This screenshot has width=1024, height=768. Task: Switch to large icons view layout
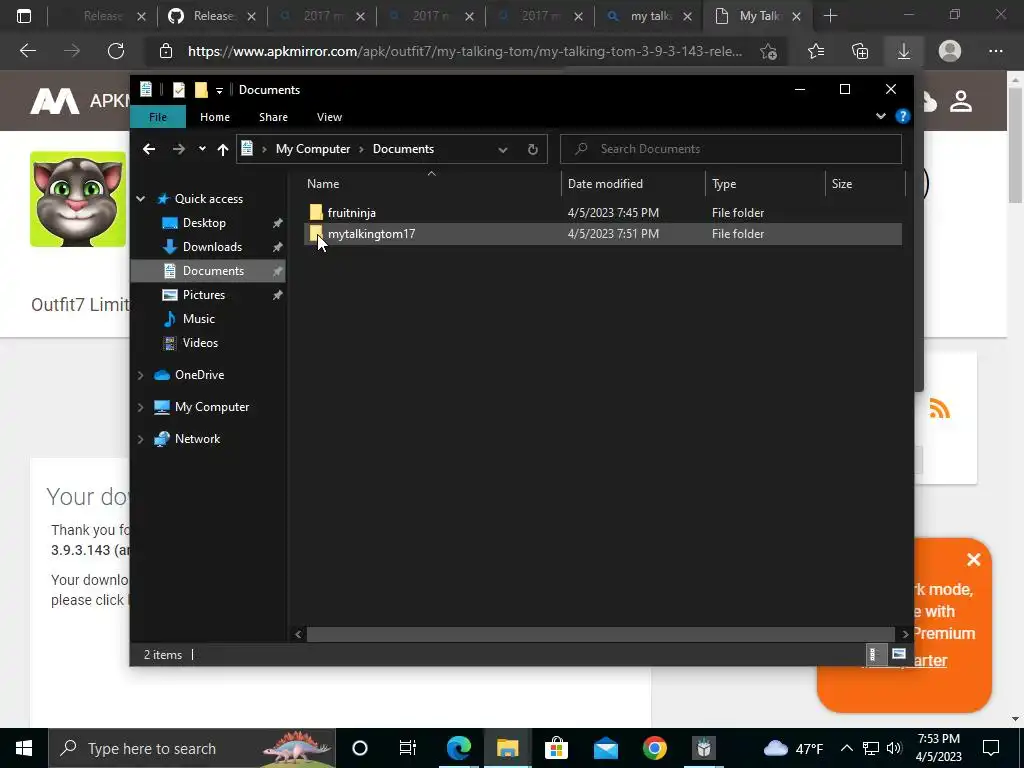(x=899, y=654)
